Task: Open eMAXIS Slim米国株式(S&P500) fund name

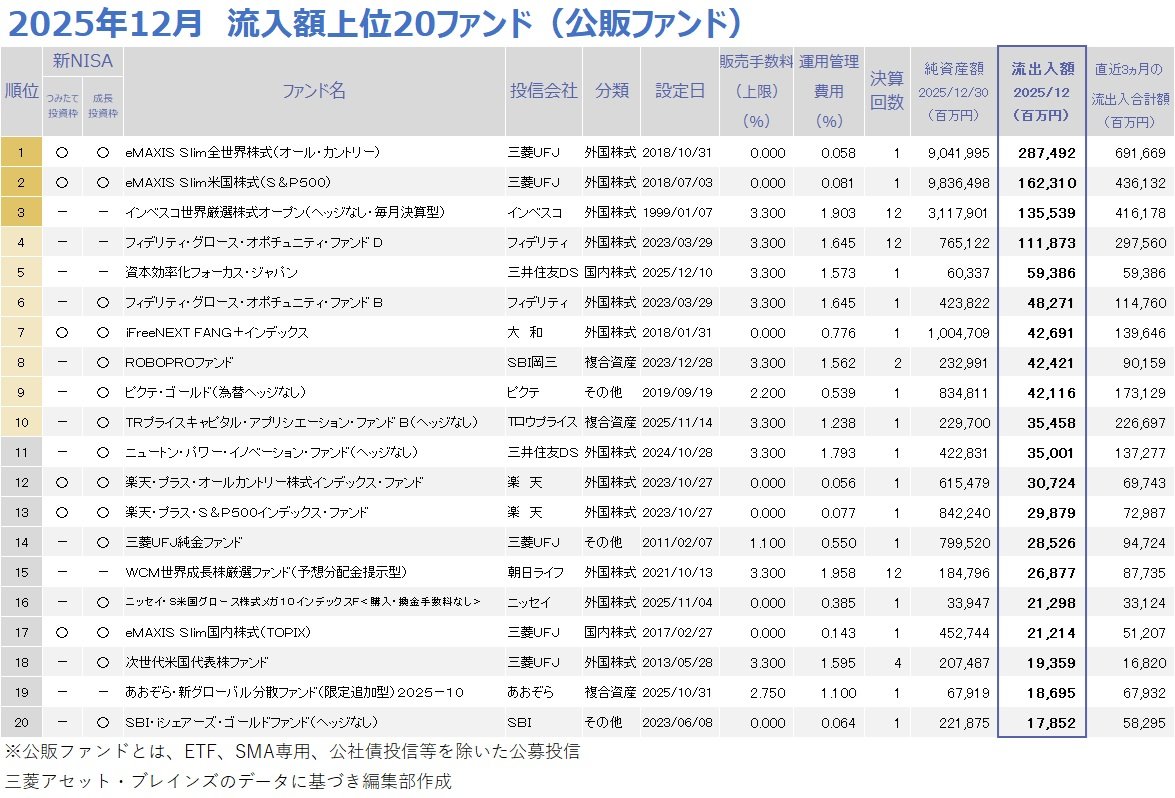Action: (227, 183)
